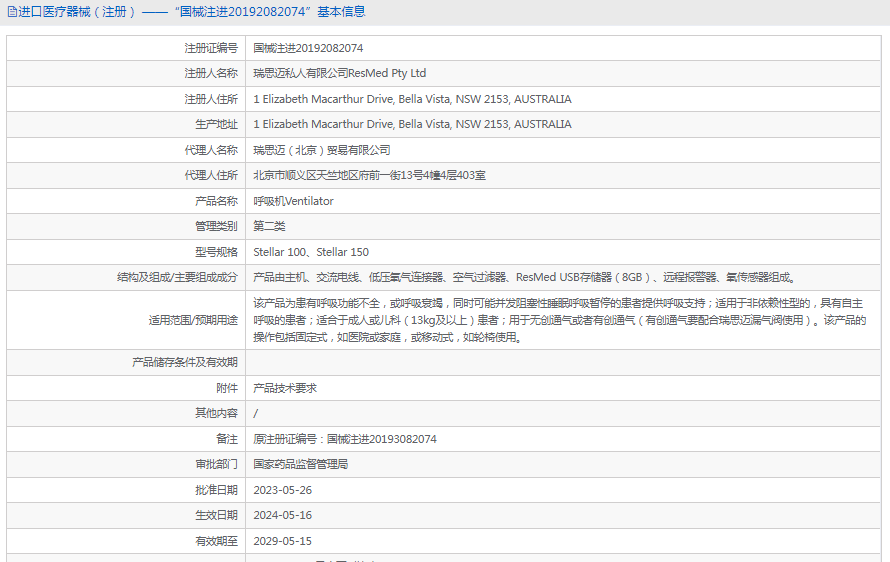Click the expiry date 2029-05-15
The width and height of the screenshot is (890, 562).
click(282, 541)
